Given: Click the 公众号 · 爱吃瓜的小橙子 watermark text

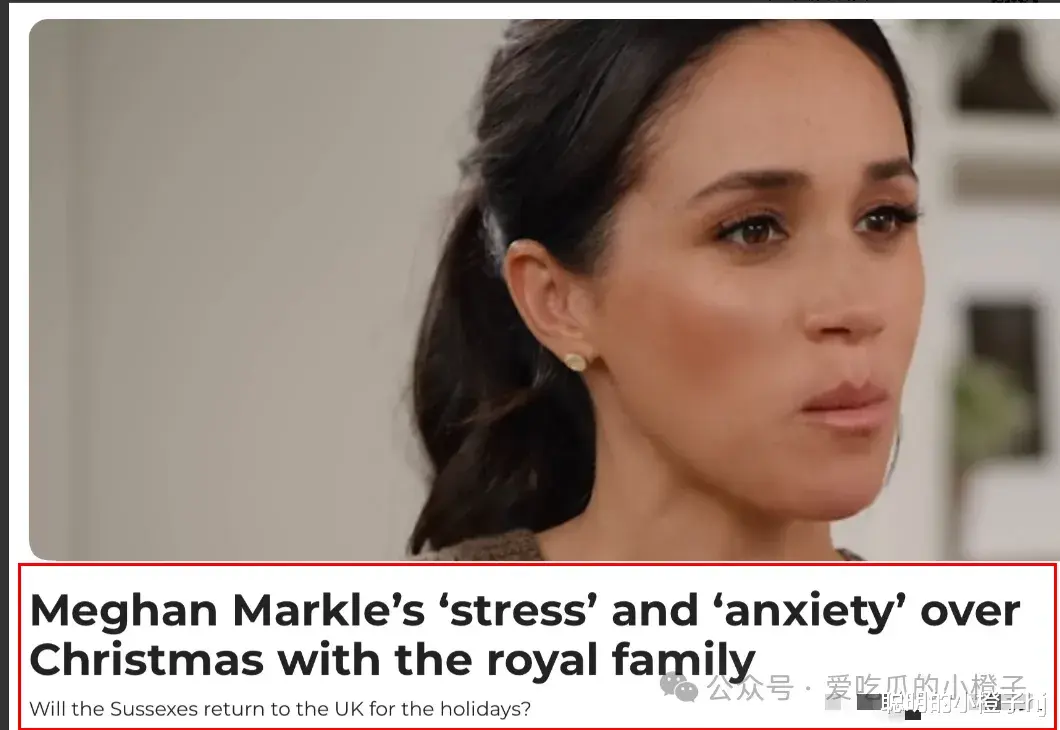Looking at the screenshot, I should click(x=868, y=687).
